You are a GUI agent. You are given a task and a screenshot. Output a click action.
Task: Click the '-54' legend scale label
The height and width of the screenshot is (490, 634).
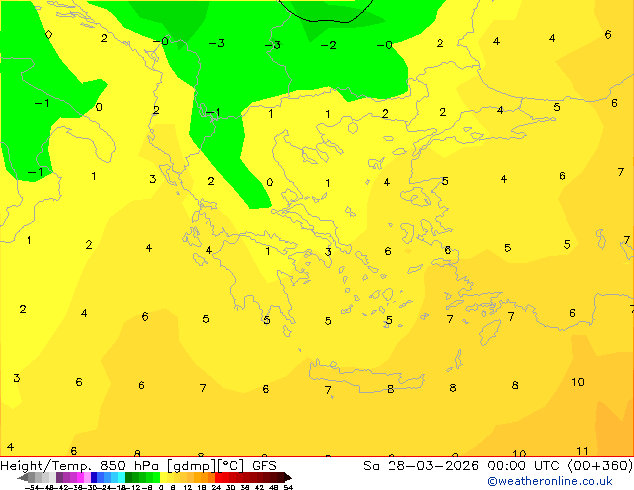(32, 488)
